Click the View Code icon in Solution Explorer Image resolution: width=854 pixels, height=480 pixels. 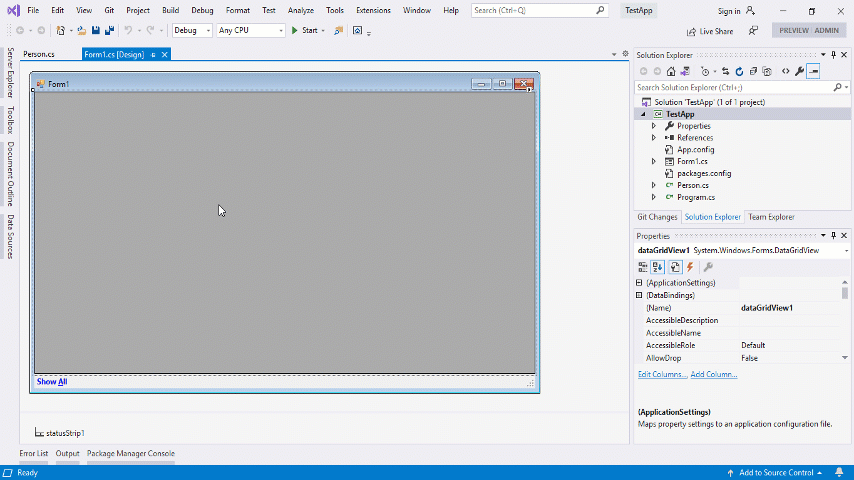(x=785, y=71)
